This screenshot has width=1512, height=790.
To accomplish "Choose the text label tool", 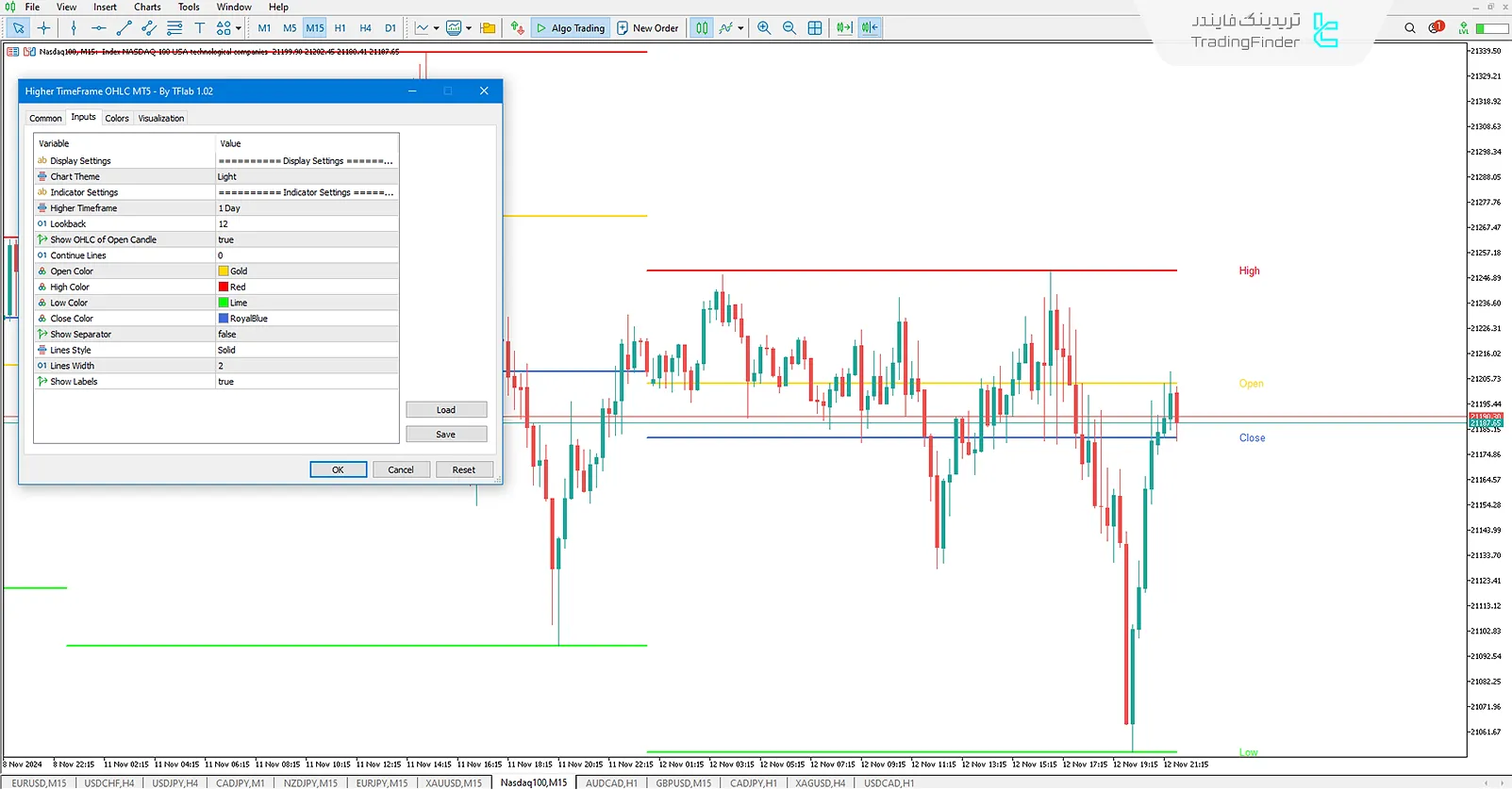I will [199, 28].
